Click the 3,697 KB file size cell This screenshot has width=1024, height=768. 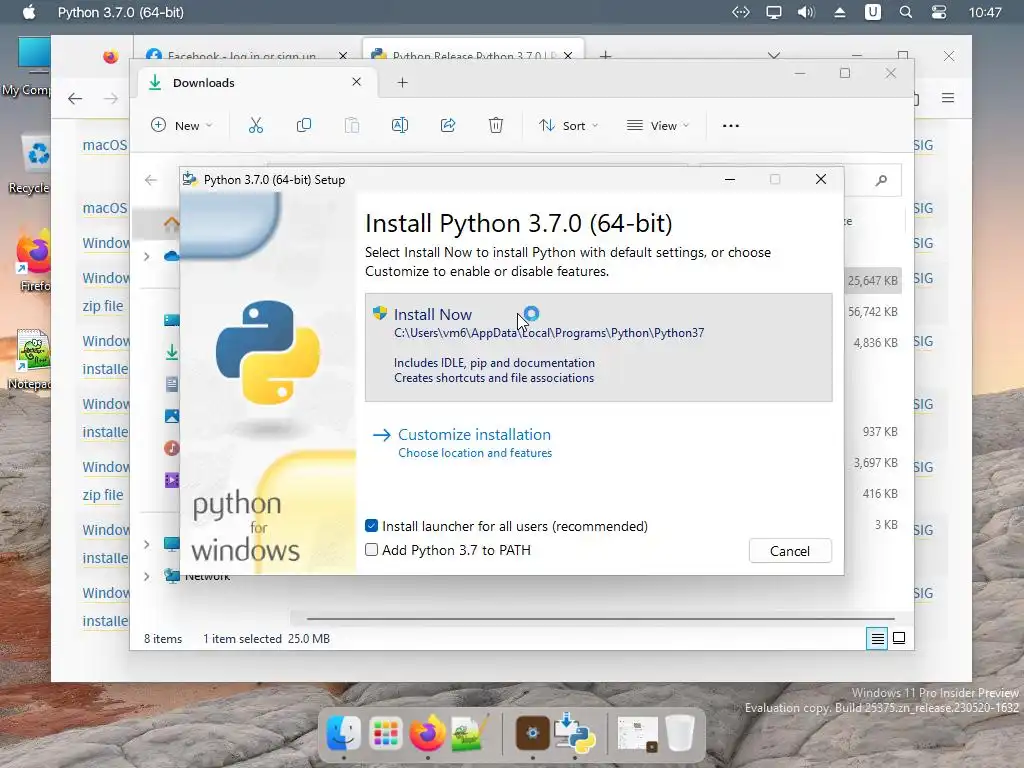875,462
